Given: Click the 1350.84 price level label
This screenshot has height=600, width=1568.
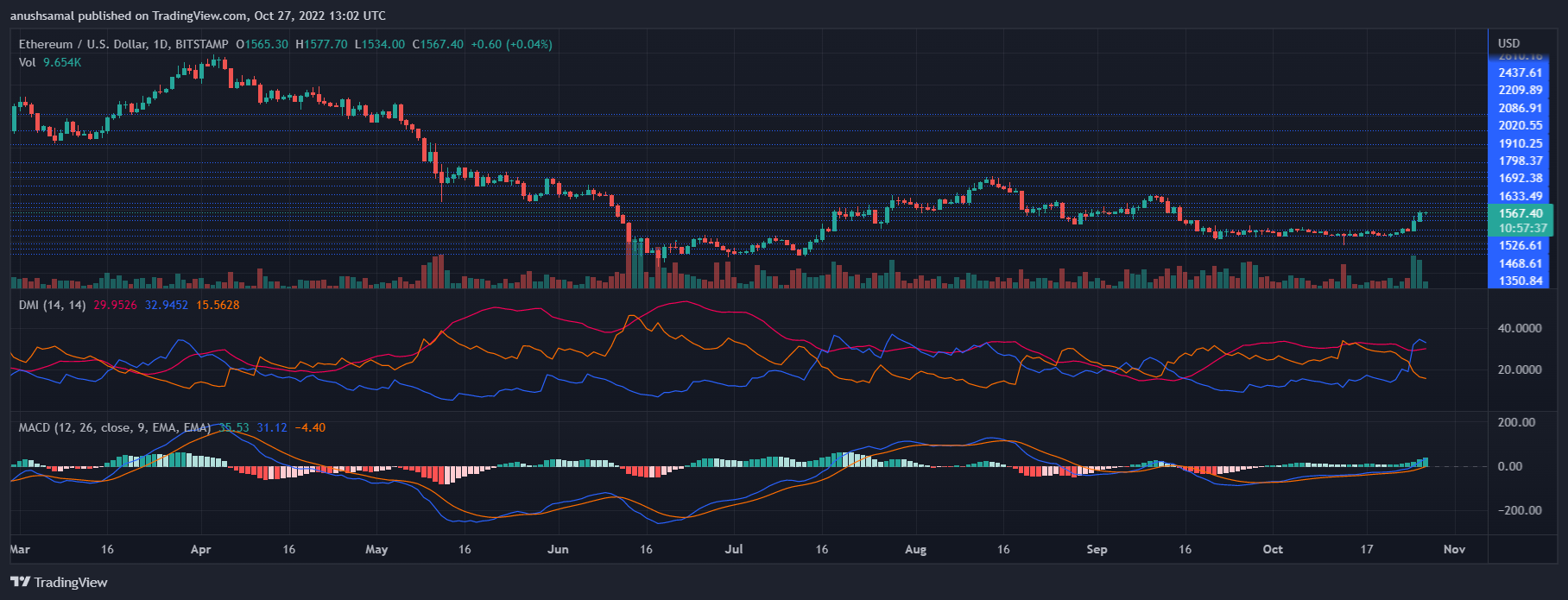Looking at the screenshot, I should [1520, 281].
